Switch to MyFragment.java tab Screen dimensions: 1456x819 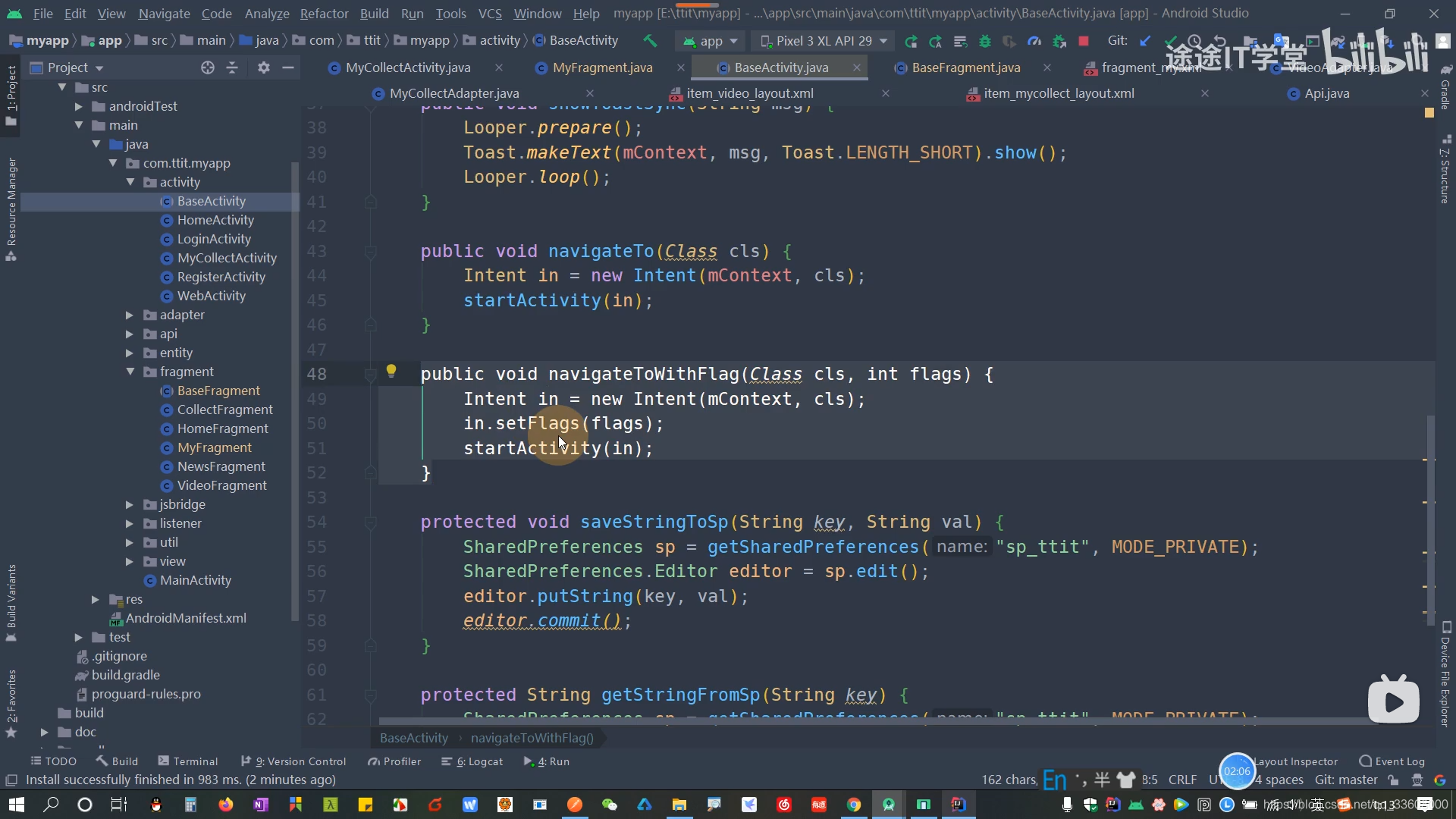(x=602, y=67)
